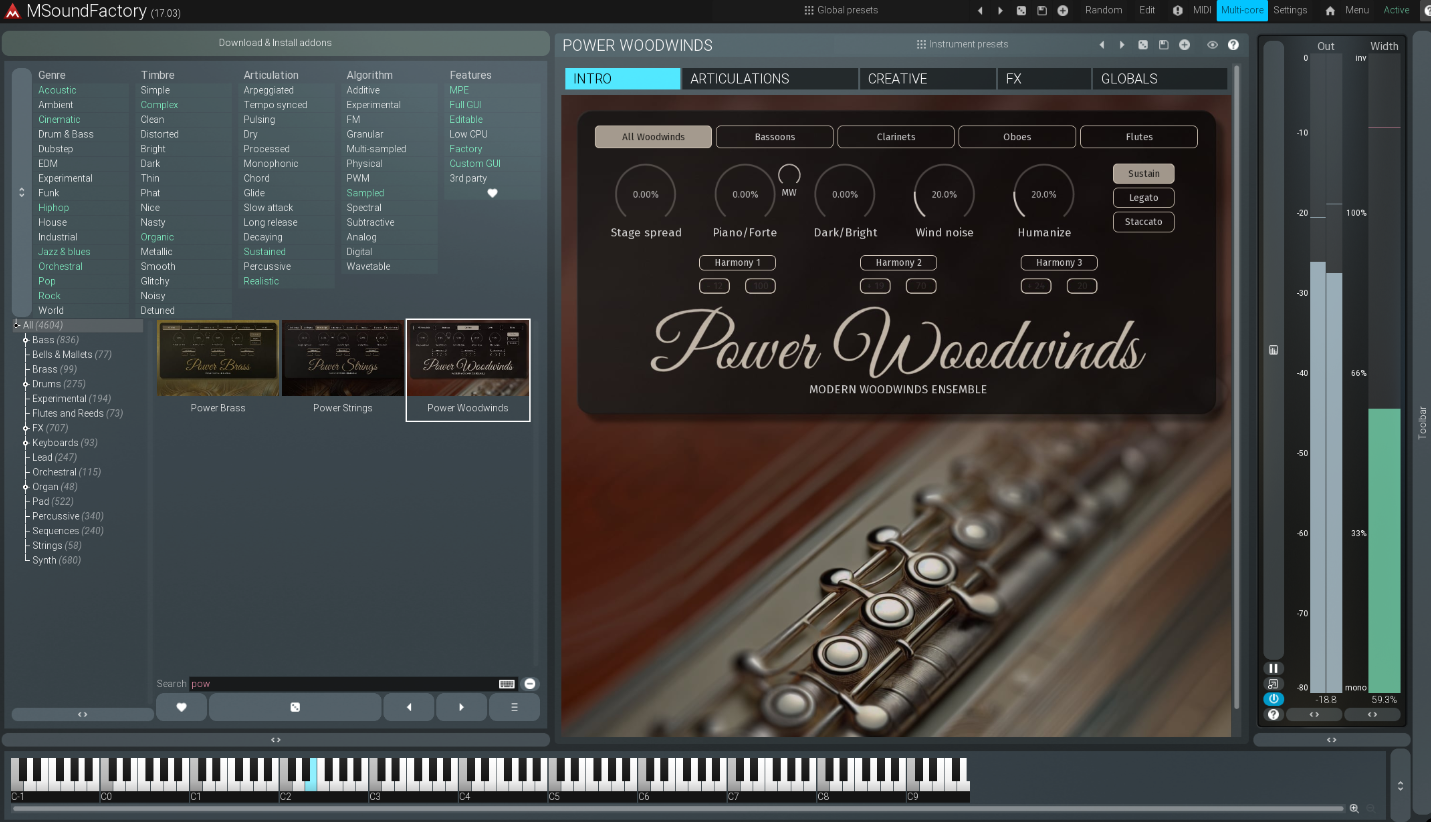
Task: Click Download & Install addons
Action: click(x=275, y=43)
